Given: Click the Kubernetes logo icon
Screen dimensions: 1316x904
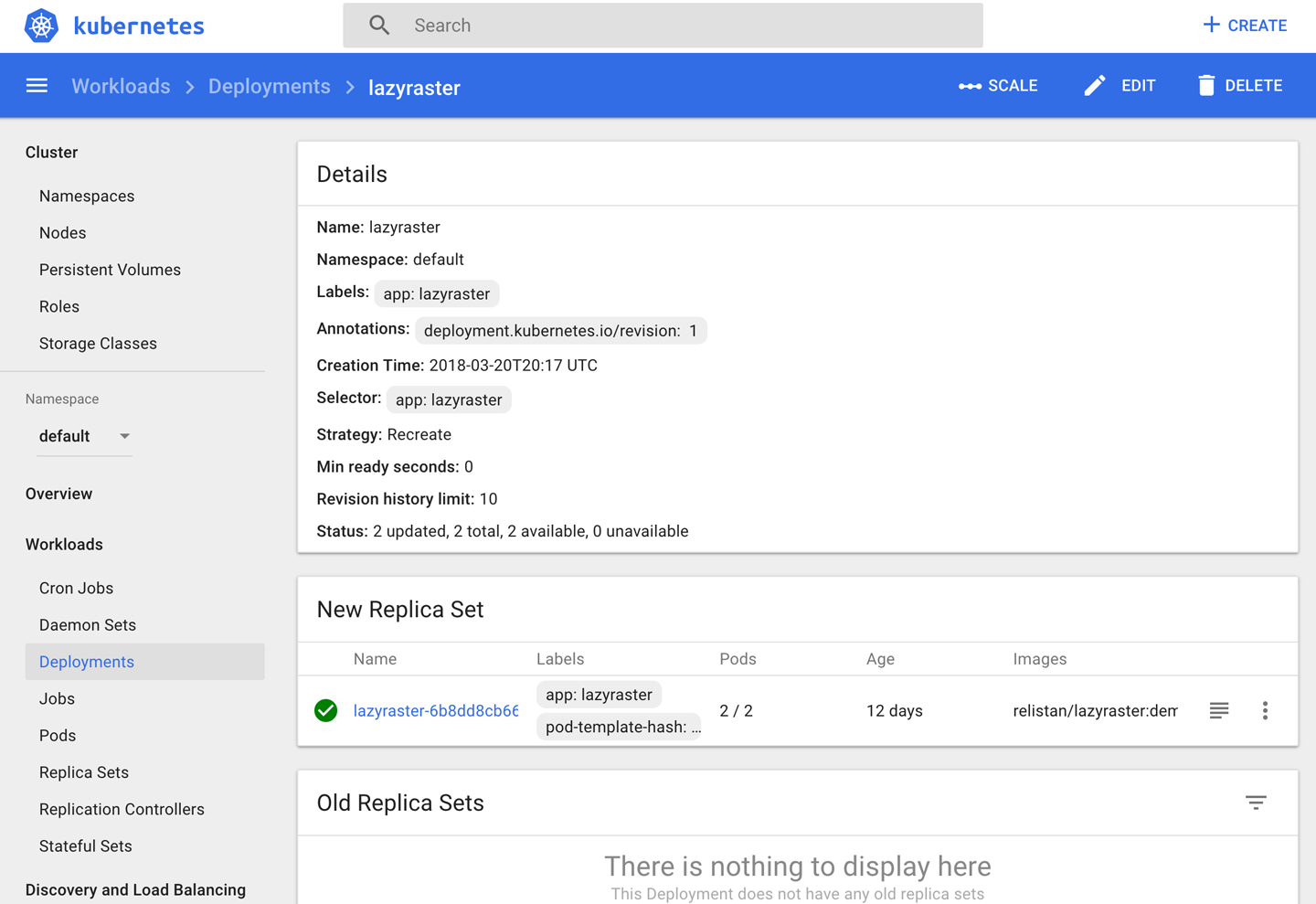Looking at the screenshot, I should pyautogui.click(x=40, y=26).
